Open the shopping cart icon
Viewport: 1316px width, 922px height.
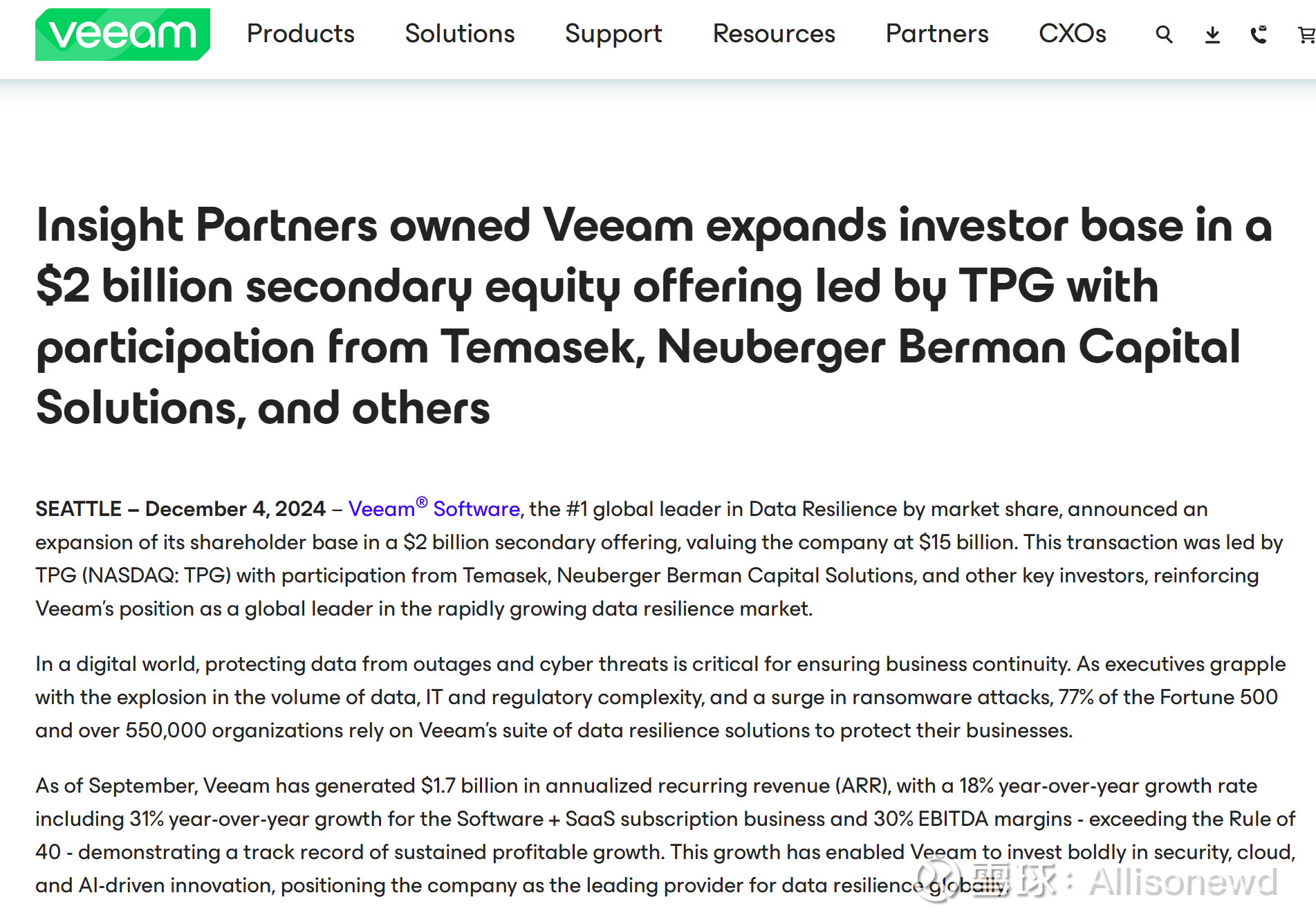1306,35
